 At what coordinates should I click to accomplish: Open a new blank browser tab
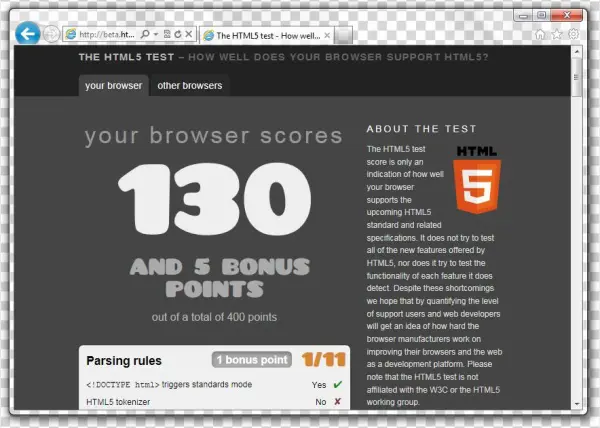pyautogui.click(x=343, y=35)
